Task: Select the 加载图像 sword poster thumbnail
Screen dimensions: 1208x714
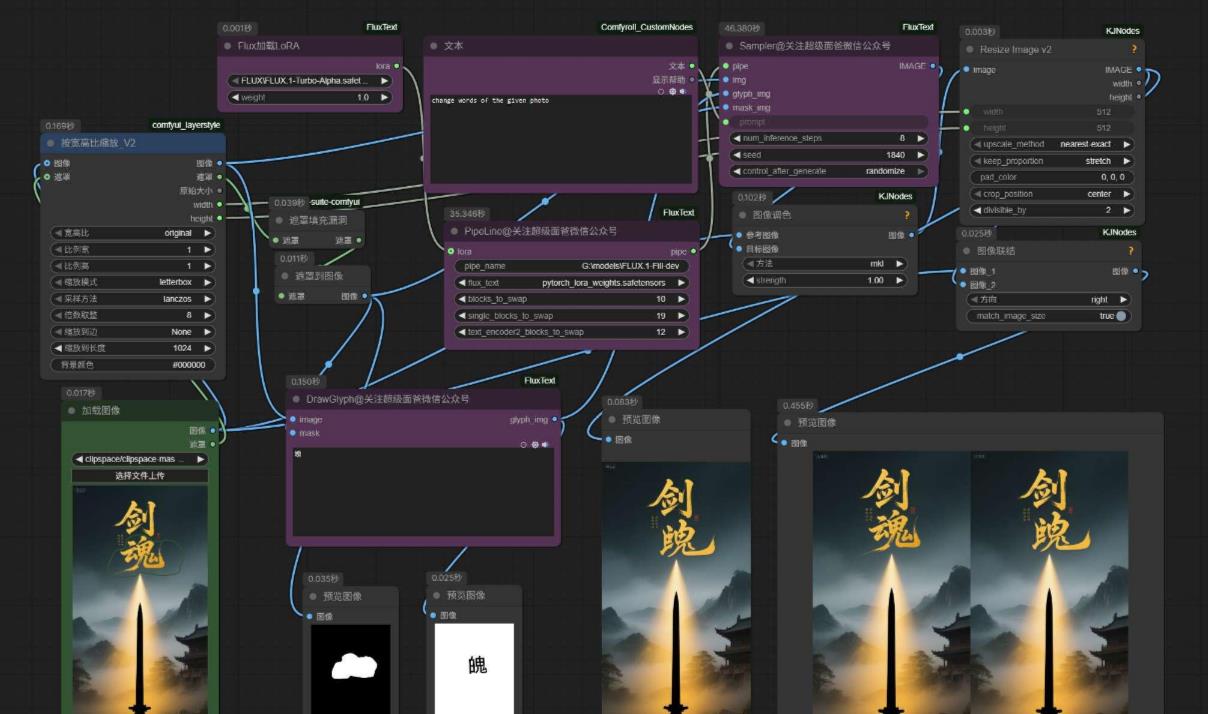Action: (140, 602)
